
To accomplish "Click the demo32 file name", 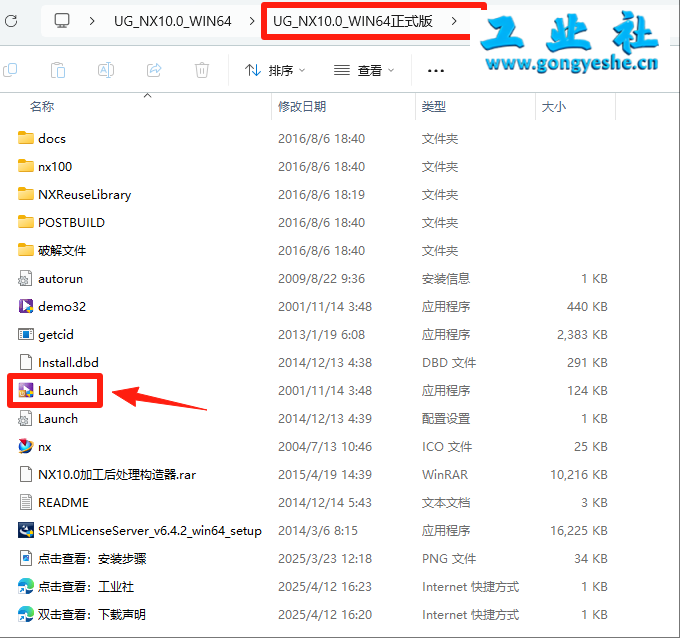I will point(62,307).
